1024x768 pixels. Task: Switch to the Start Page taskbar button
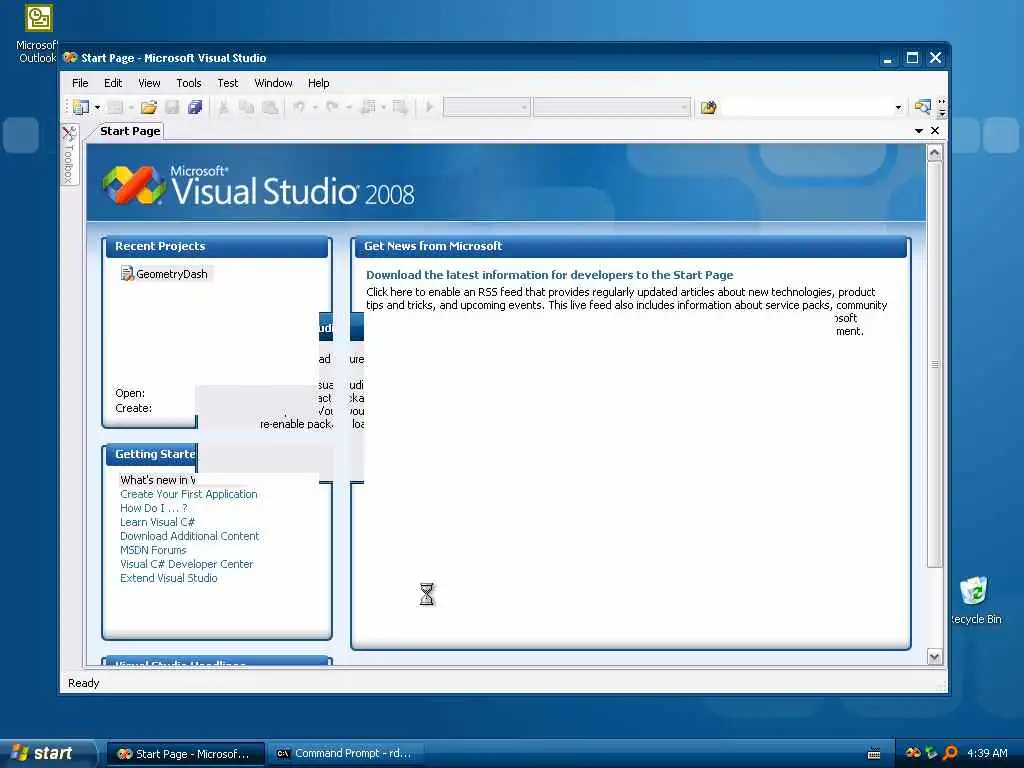click(x=186, y=754)
